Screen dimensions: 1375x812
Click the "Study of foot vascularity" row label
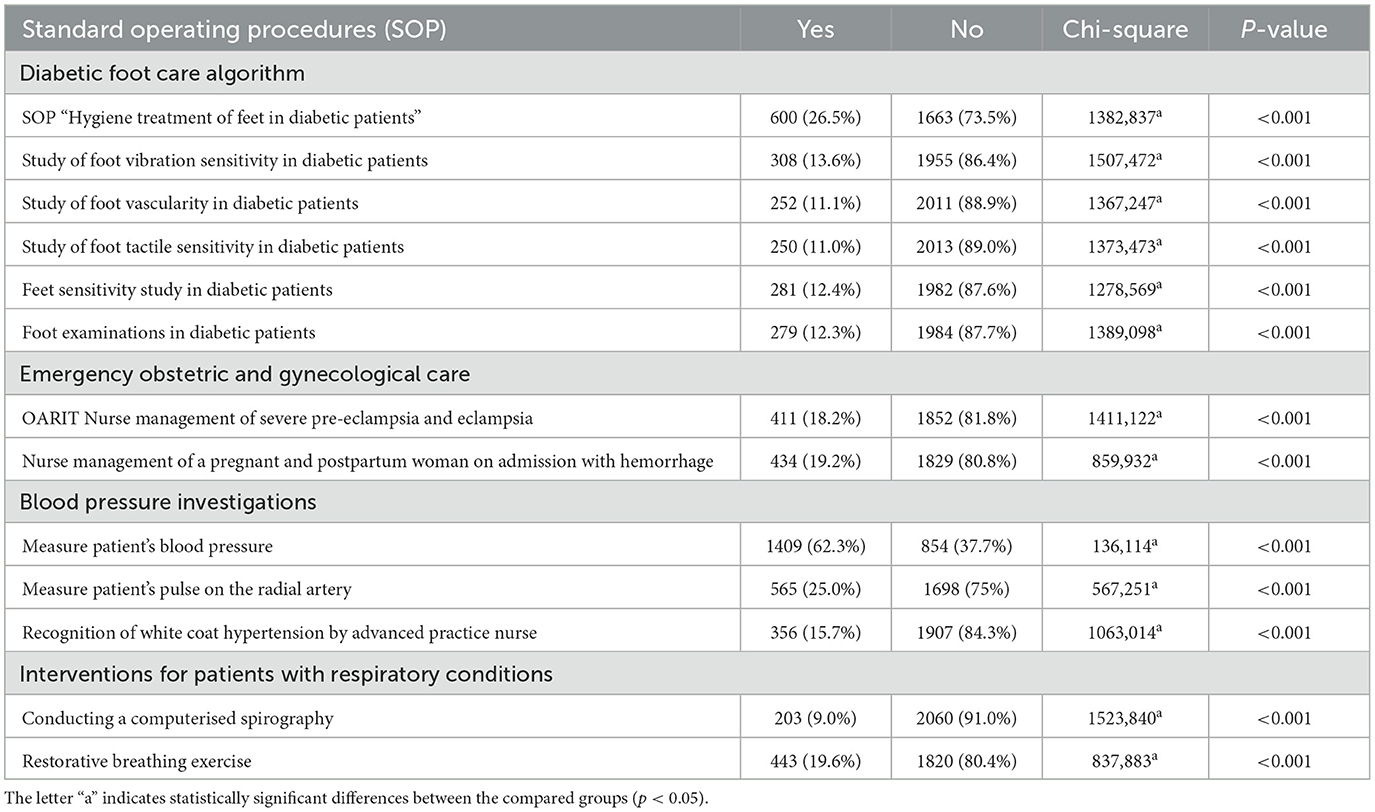coord(190,204)
